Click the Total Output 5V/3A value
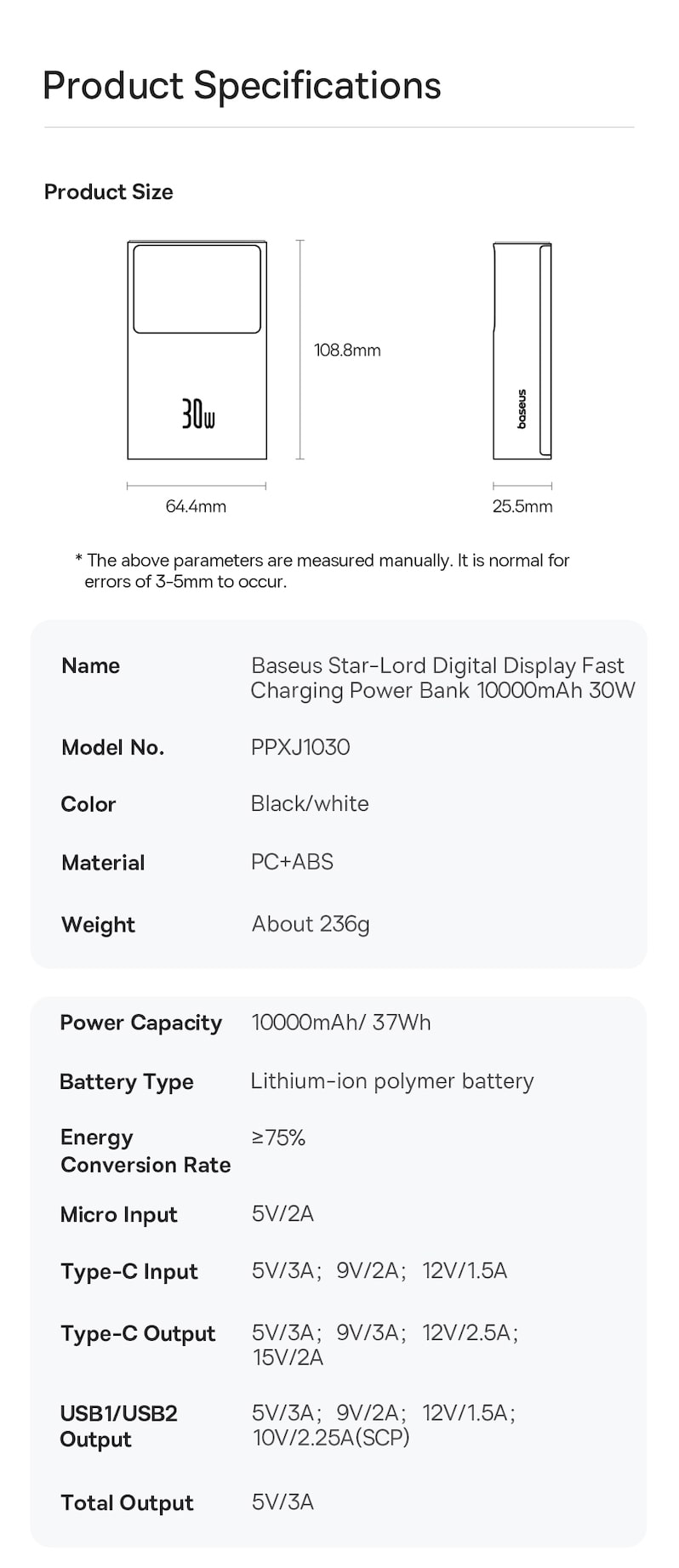The image size is (679, 1568). (282, 1502)
